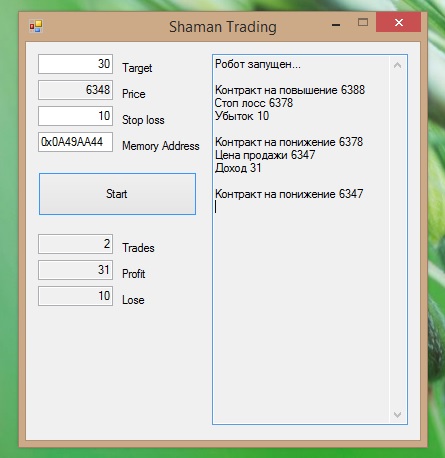
Task: Click log line 'Робот запущен...'
Action: (258, 64)
